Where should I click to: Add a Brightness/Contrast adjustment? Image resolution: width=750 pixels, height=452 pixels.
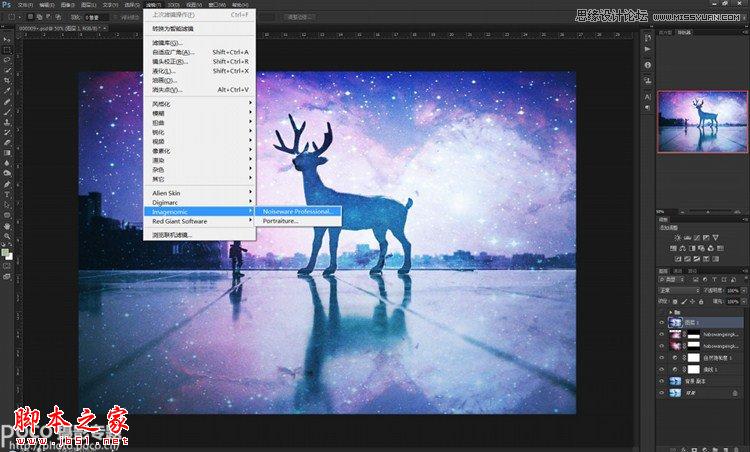click(x=677, y=238)
